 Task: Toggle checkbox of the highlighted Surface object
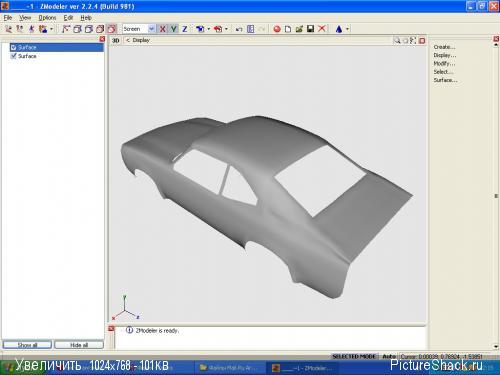coord(14,47)
